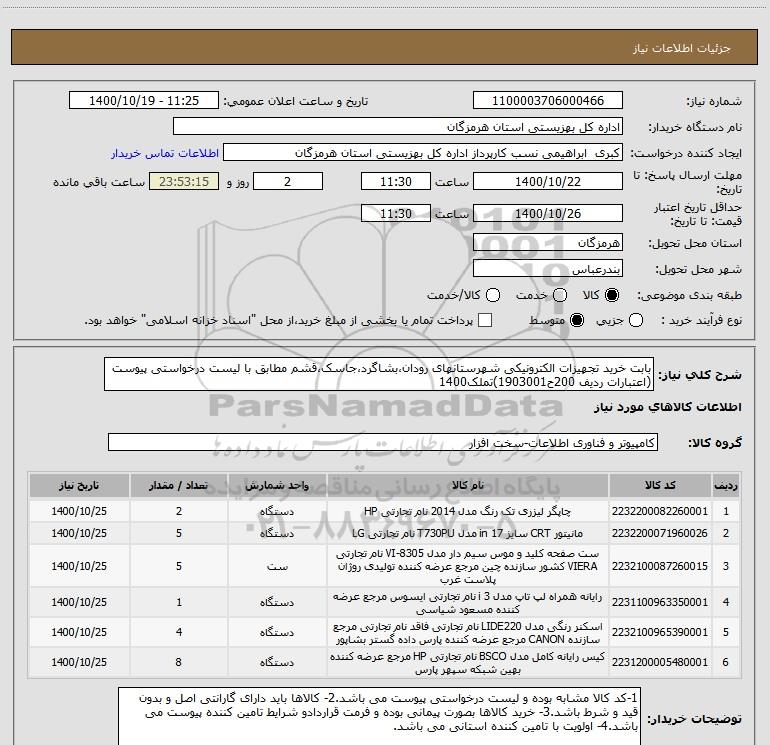Click the LG CRT monitor T730PU item name

coord(468,533)
